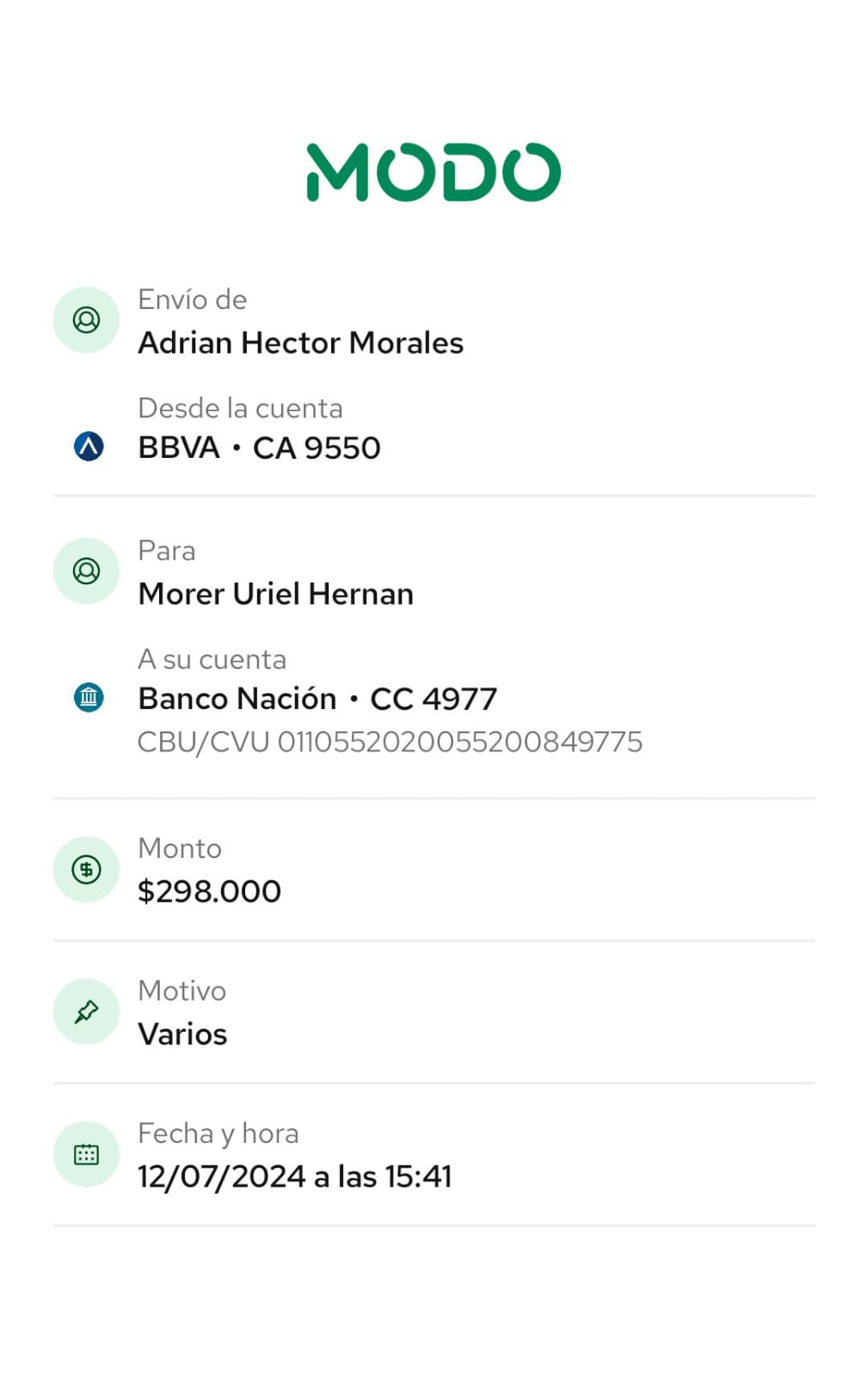The width and height of the screenshot is (868, 1377).
Task: Tap the dollar coin icon beside Monto
Action: [86, 869]
